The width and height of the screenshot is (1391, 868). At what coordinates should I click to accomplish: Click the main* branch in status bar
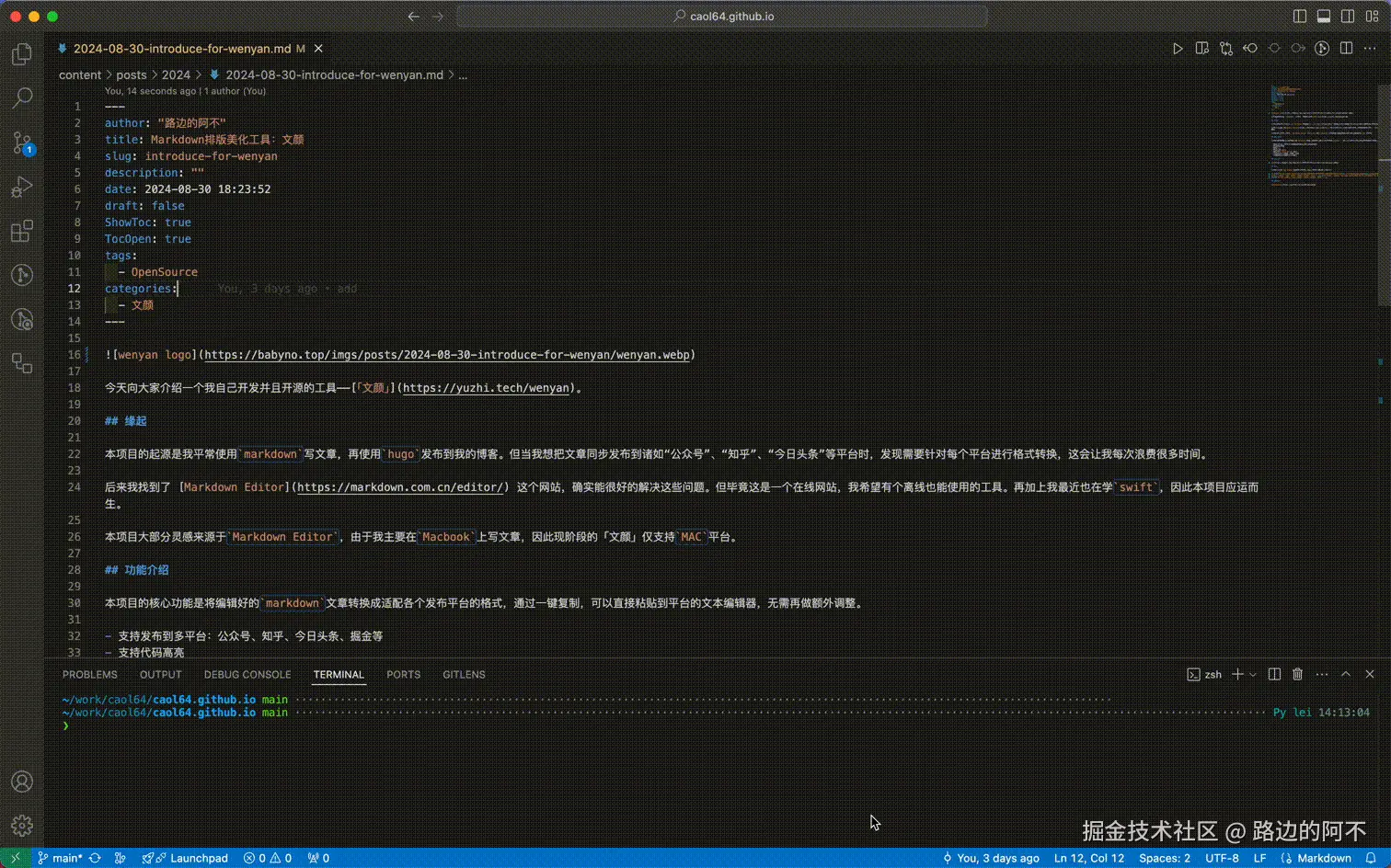(x=60, y=858)
